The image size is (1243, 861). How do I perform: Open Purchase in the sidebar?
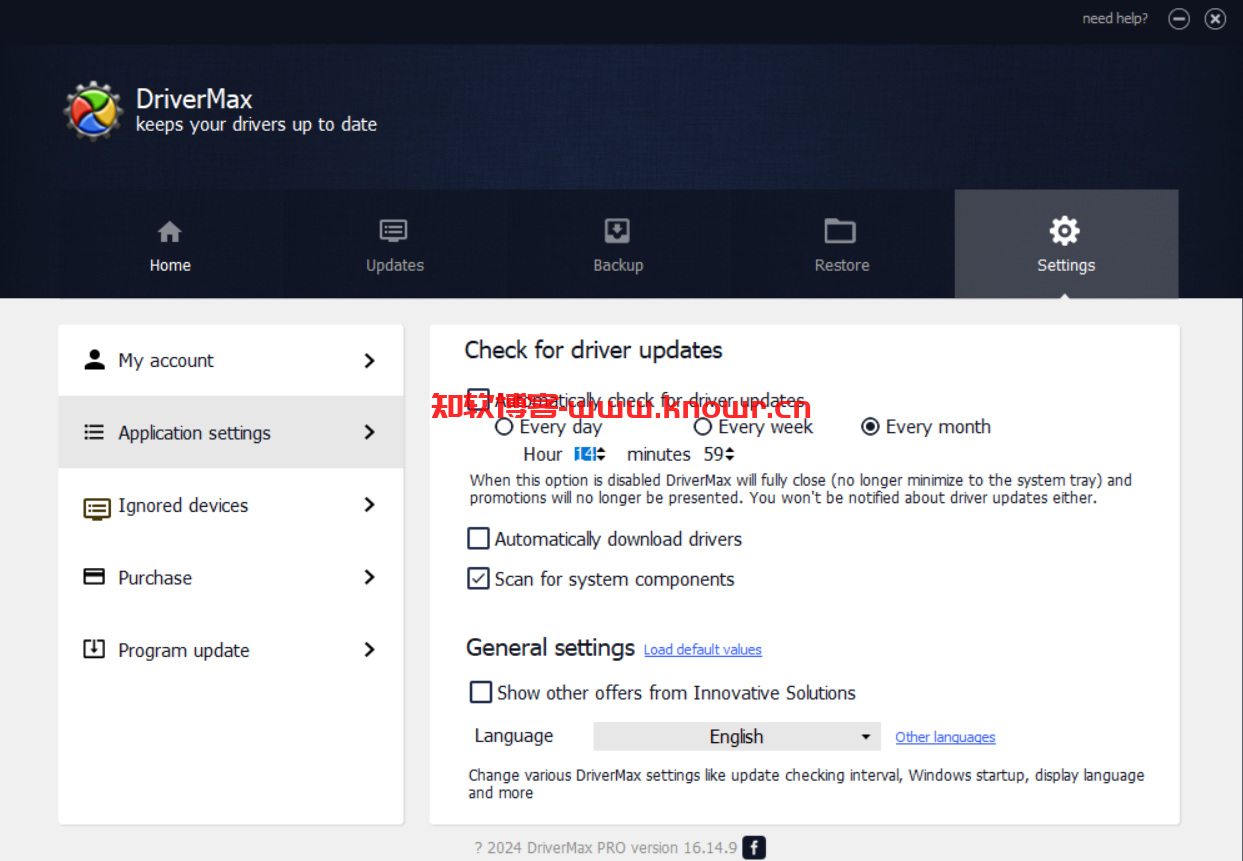point(231,577)
